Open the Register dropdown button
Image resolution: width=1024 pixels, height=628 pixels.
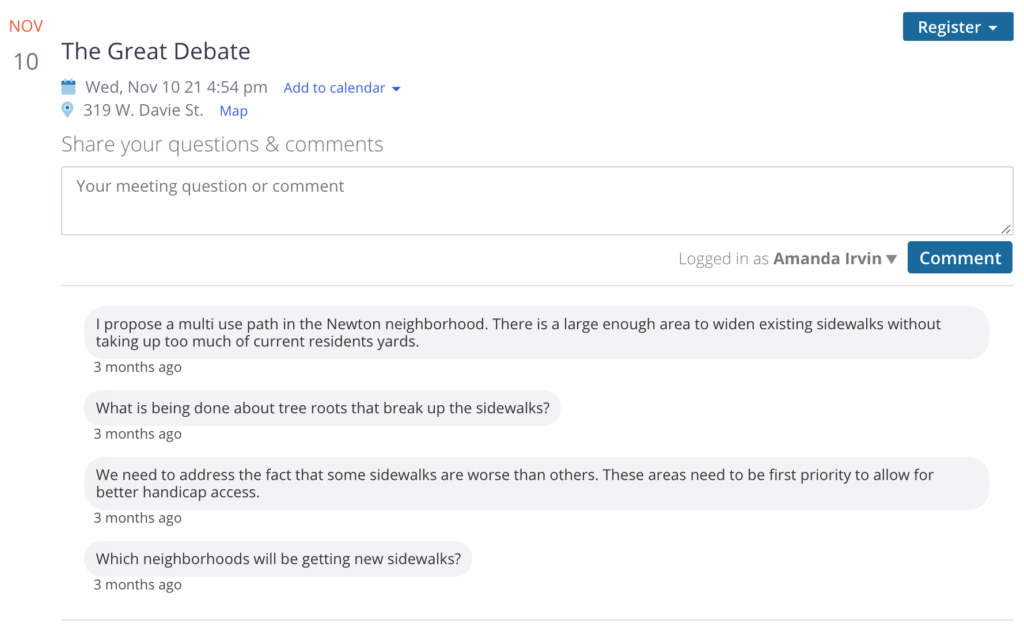957,27
